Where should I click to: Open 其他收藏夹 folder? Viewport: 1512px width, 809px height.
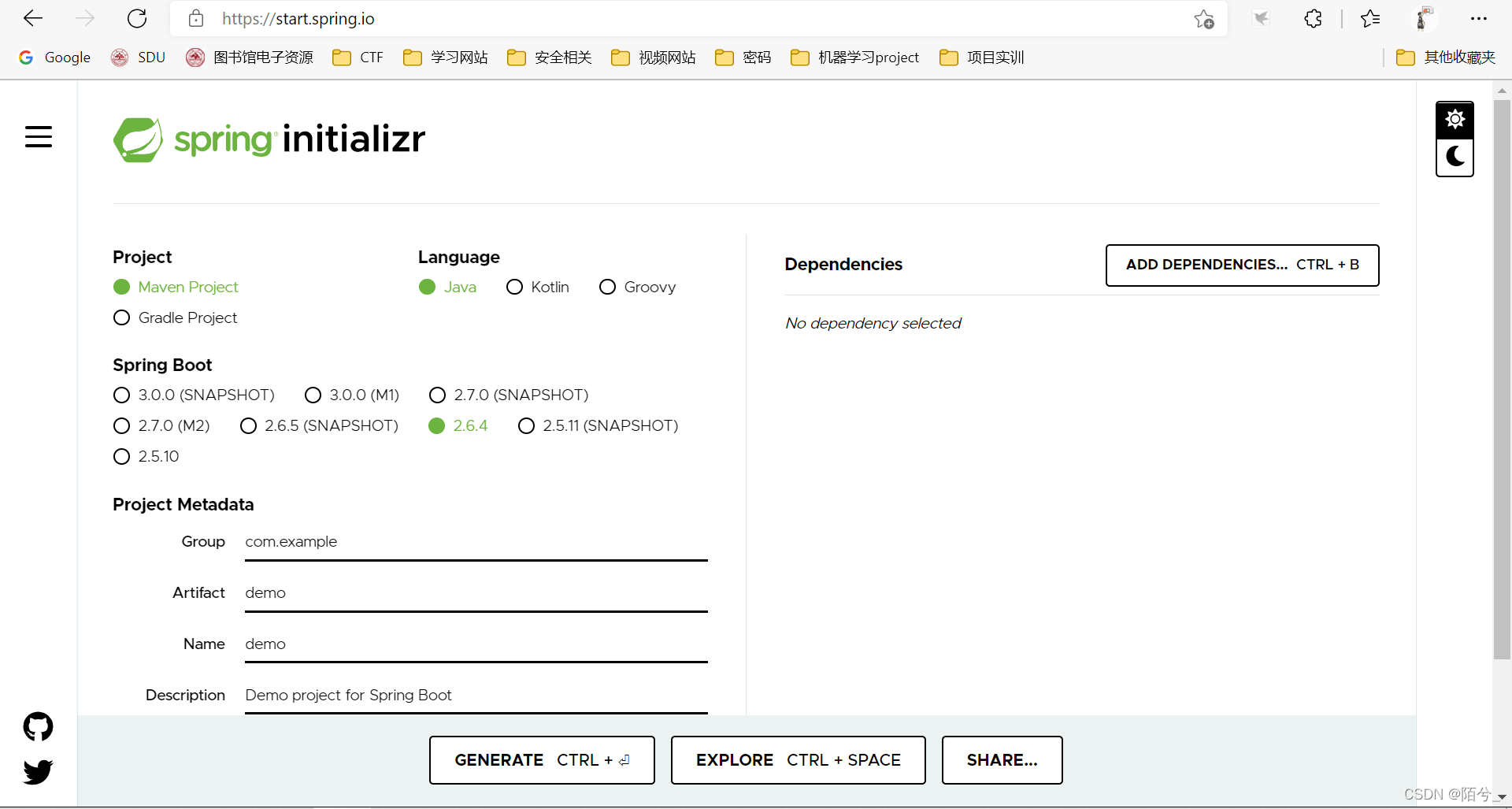pos(1445,58)
